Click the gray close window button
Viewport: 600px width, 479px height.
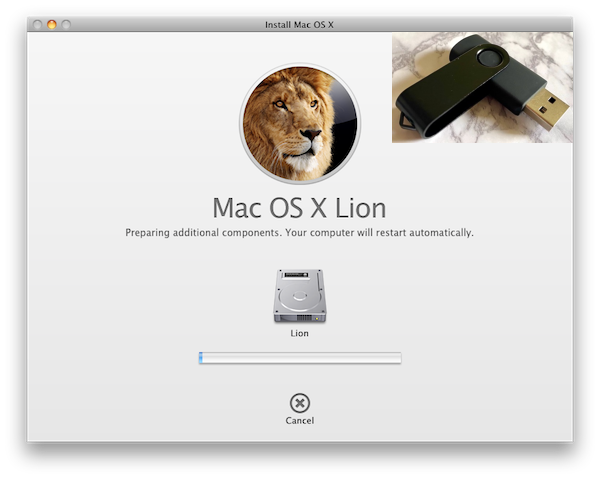38,24
